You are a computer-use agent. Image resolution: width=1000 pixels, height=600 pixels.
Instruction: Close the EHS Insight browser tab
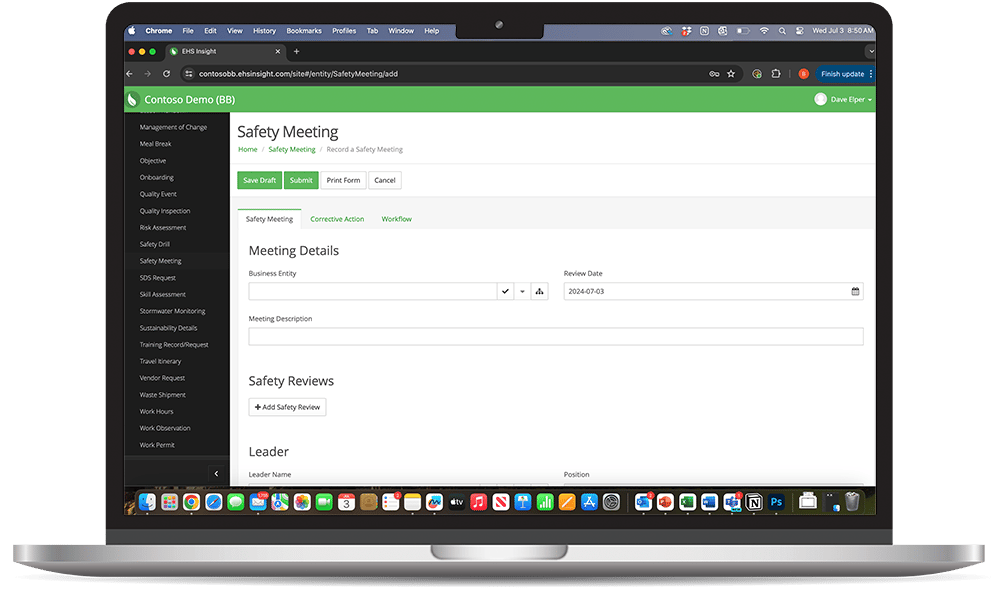pyautogui.click(x=277, y=52)
